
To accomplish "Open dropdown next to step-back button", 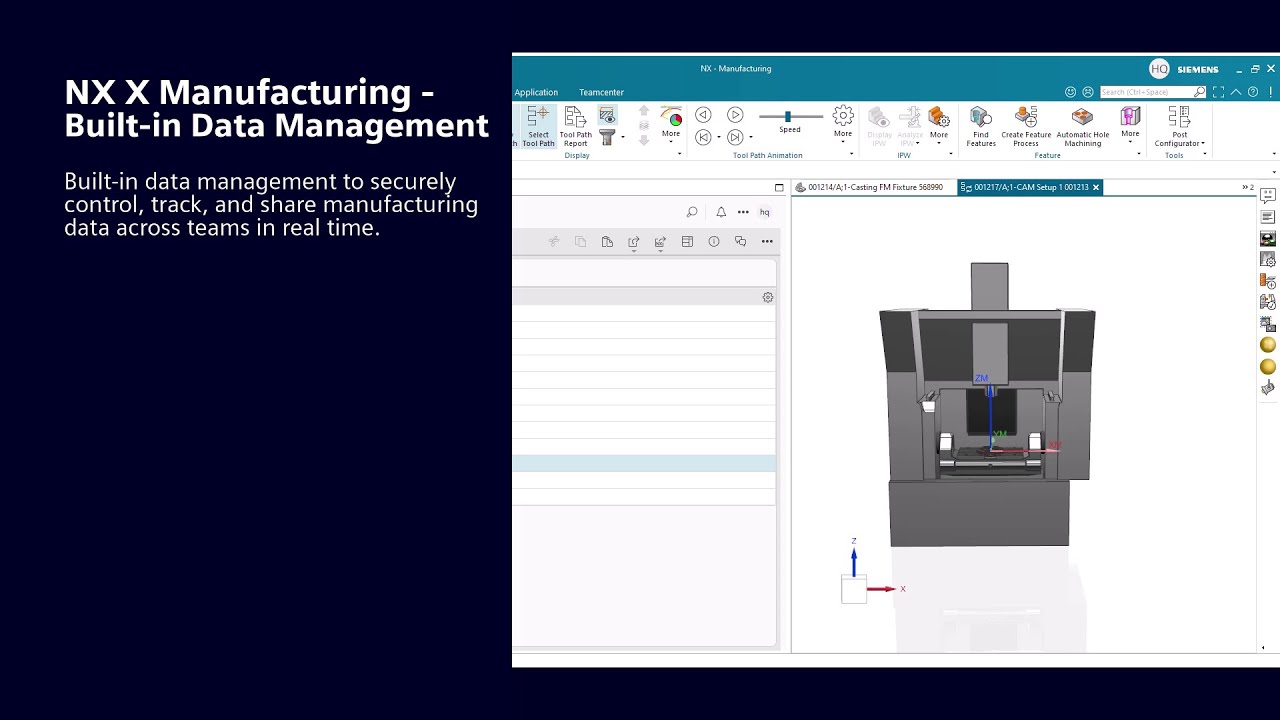I will pyautogui.click(x=719, y=138).
